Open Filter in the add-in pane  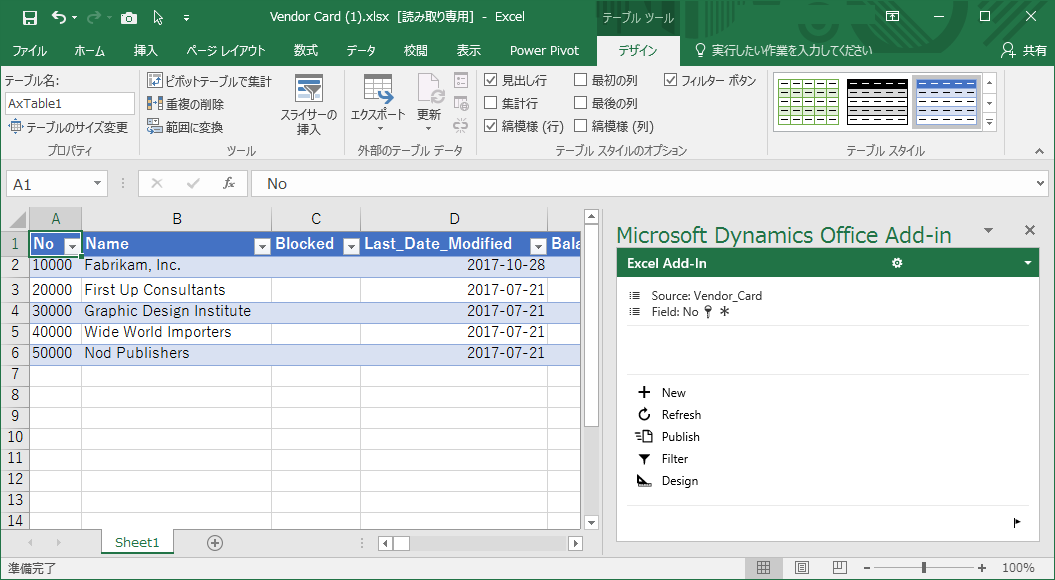coord(663,459)
